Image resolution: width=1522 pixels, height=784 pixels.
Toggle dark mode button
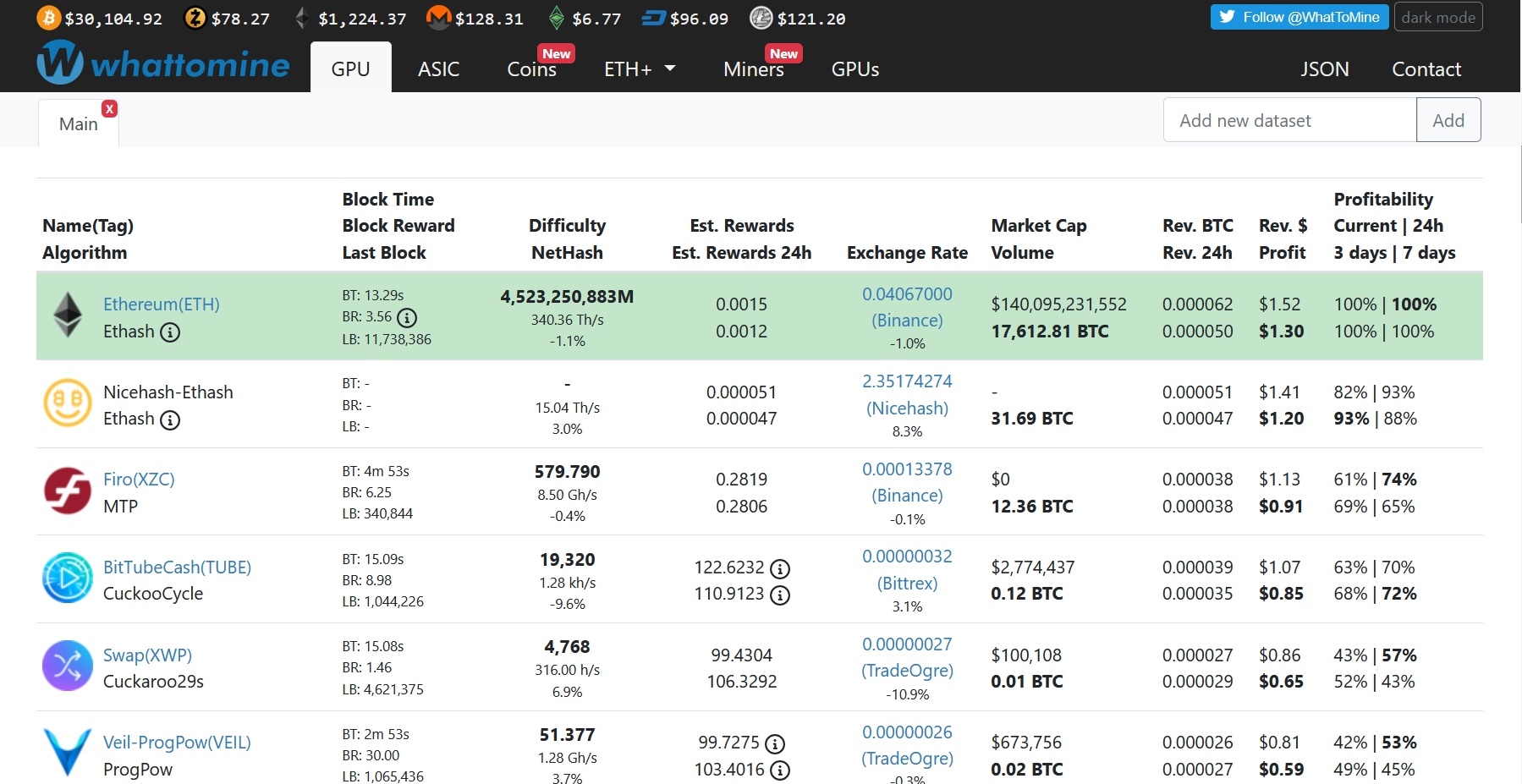click(1437, 17)
